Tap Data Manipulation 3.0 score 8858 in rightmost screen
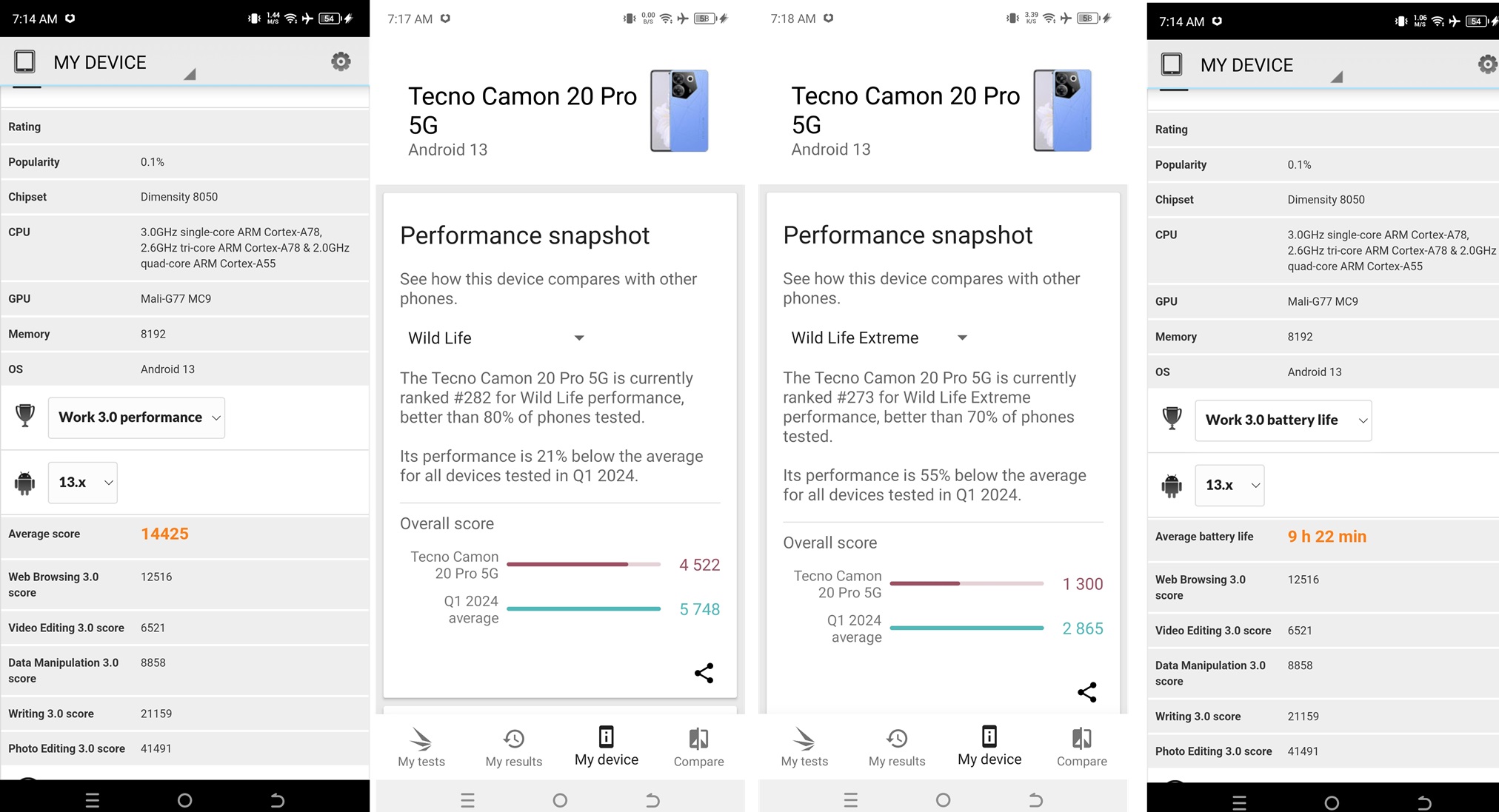1499x812 pixels. (x=1323, y=674)
